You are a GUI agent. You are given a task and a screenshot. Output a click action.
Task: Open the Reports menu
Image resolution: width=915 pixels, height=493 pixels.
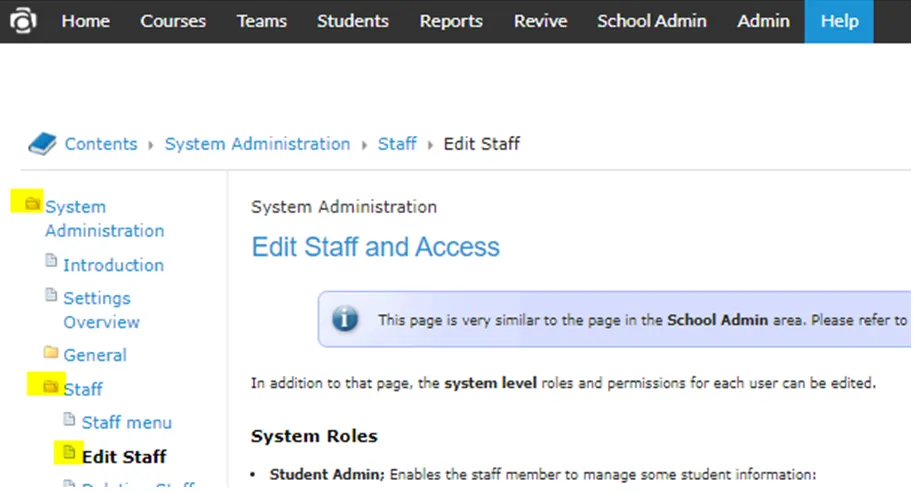[x=451, y=21]
